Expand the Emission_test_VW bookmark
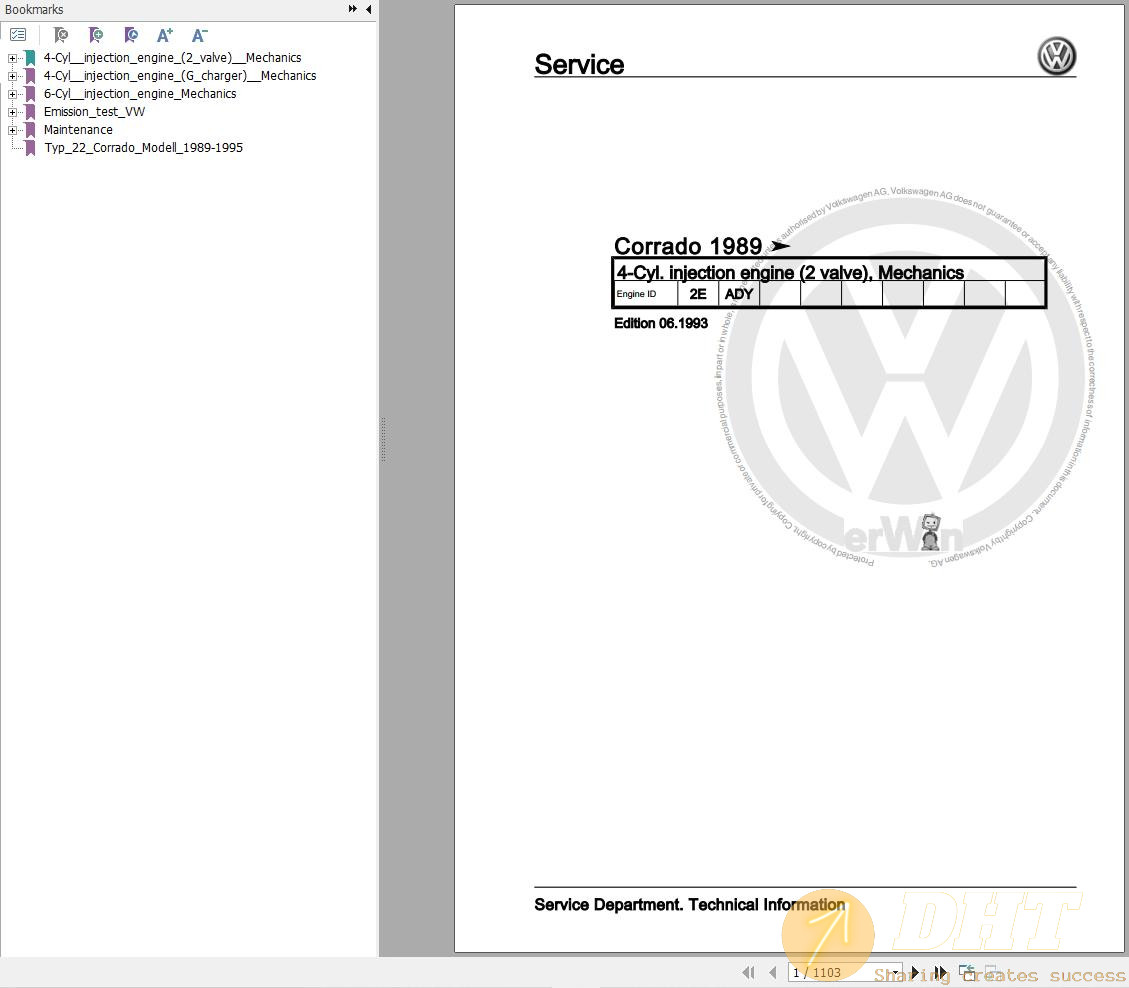Viewport: 1129px width, 988px height. 12,112
